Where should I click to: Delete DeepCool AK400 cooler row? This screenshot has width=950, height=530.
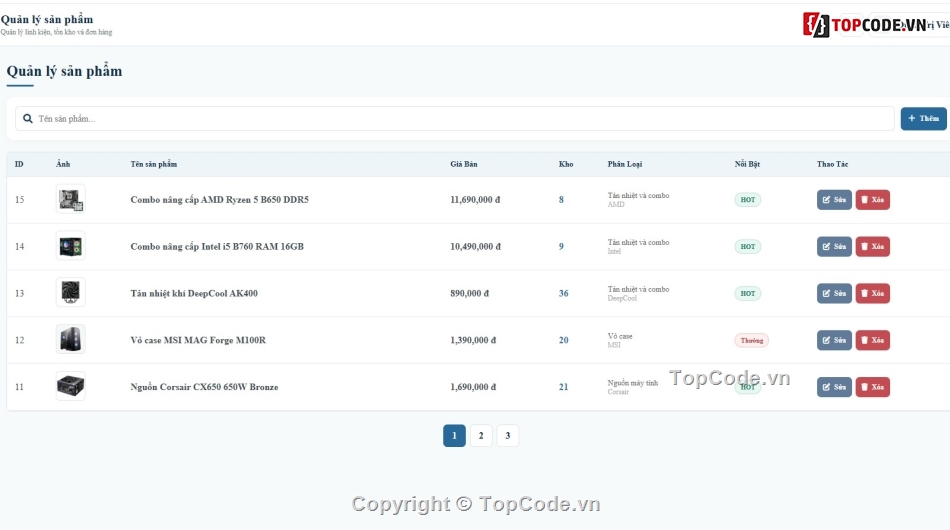[x=872, y=293]
